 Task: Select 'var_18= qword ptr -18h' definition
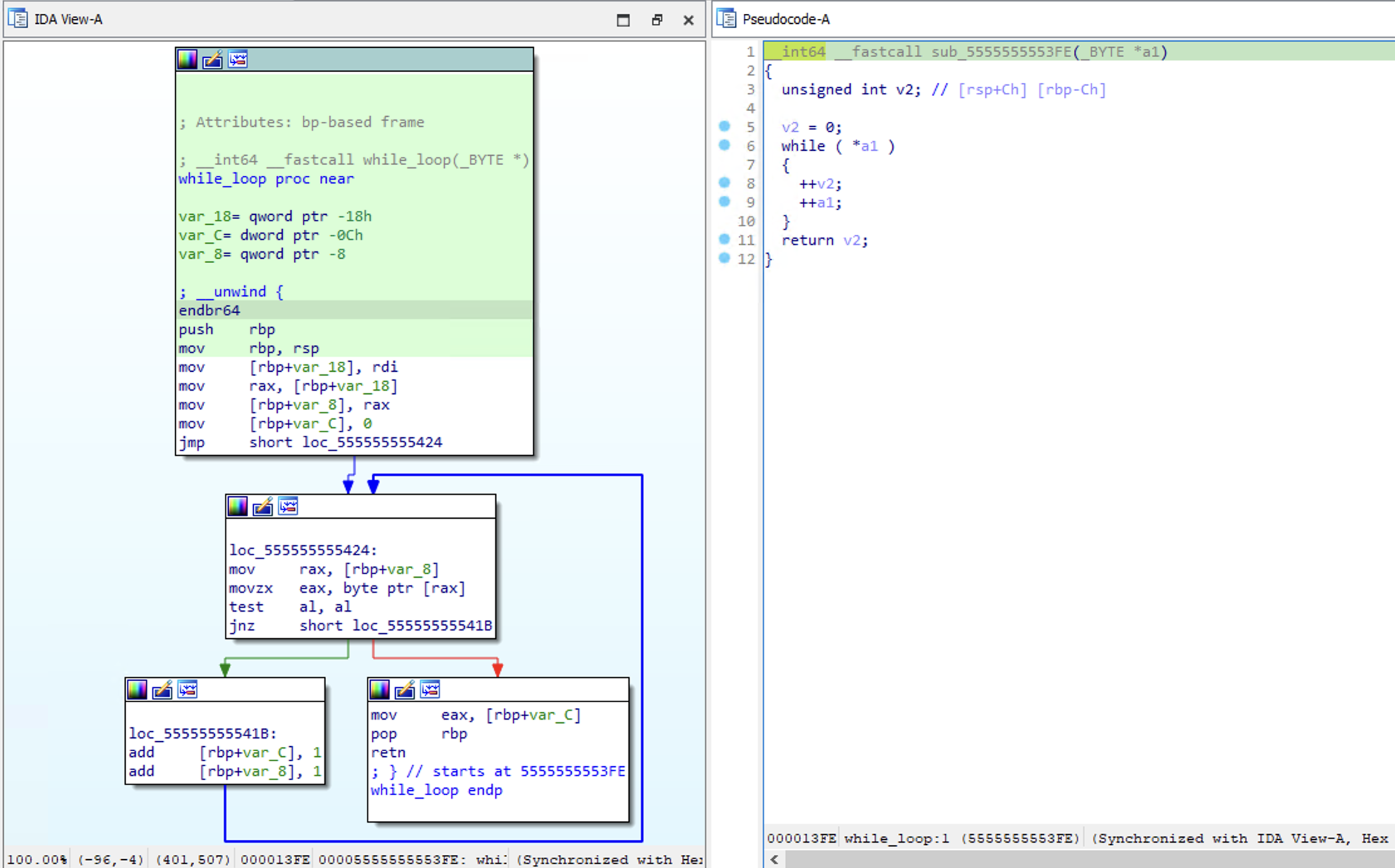[275, 216]
